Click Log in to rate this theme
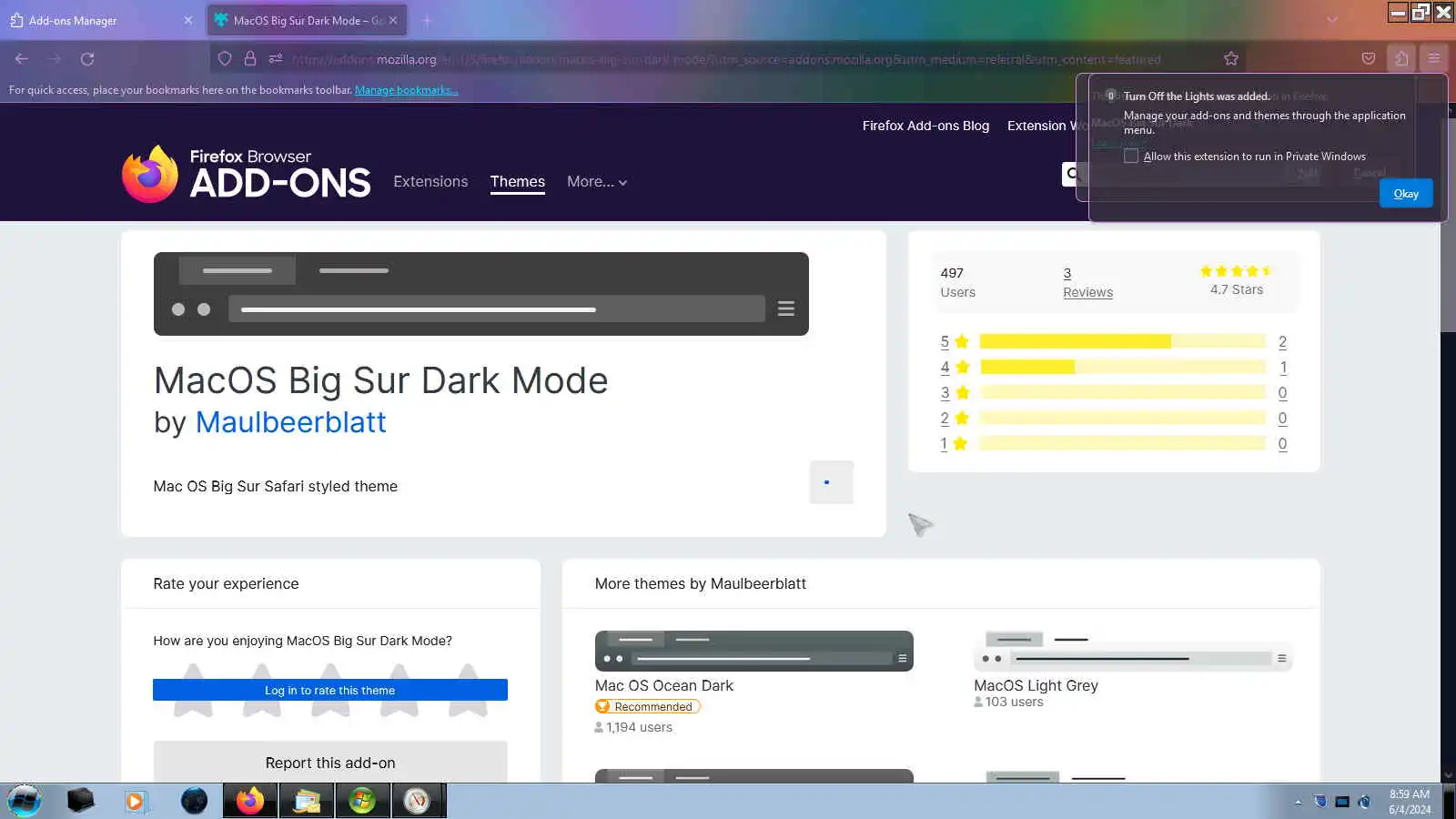1456x819 pixels. (330, 691)
